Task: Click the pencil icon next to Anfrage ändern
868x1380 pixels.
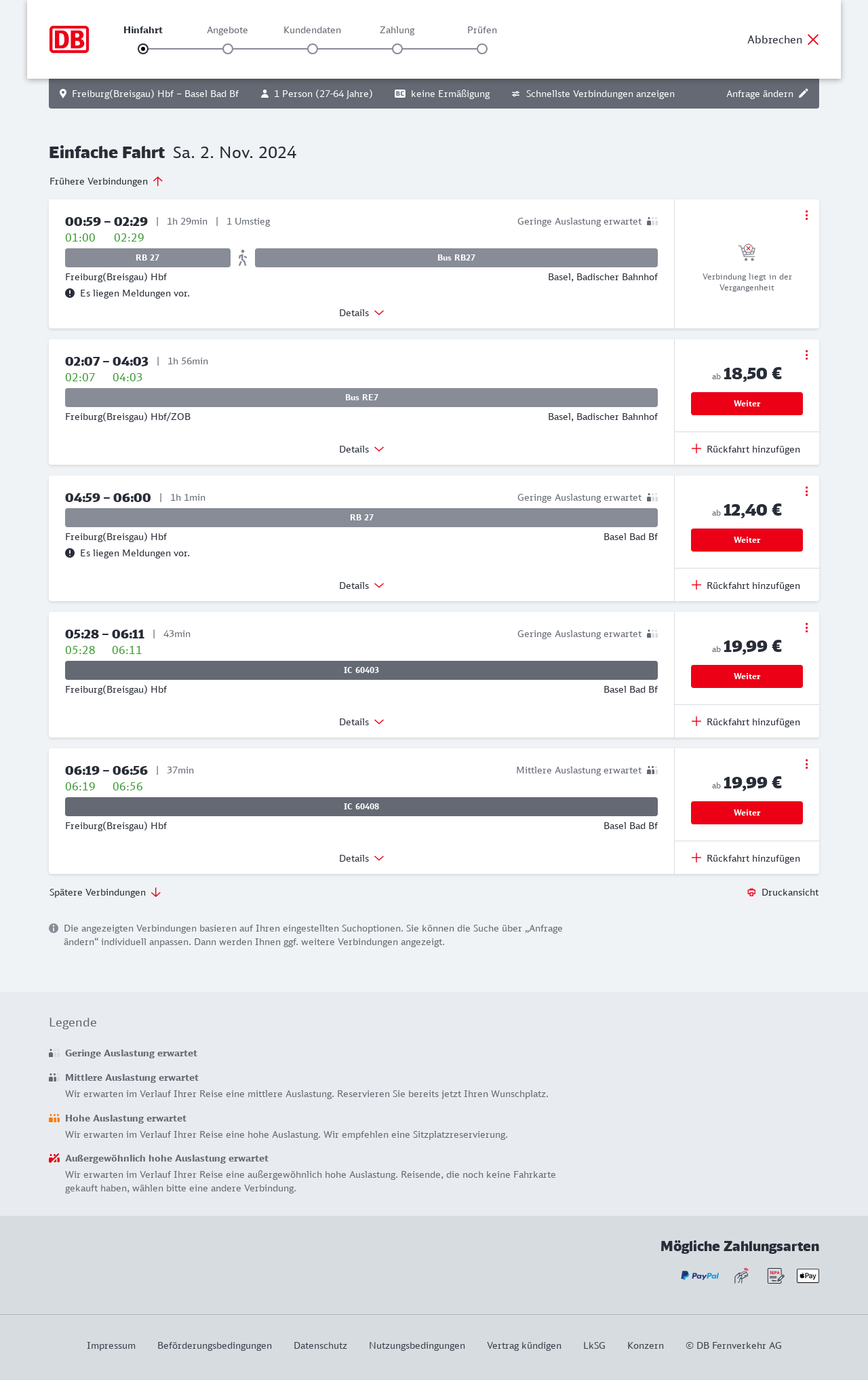Action: (x=804, y=94)
